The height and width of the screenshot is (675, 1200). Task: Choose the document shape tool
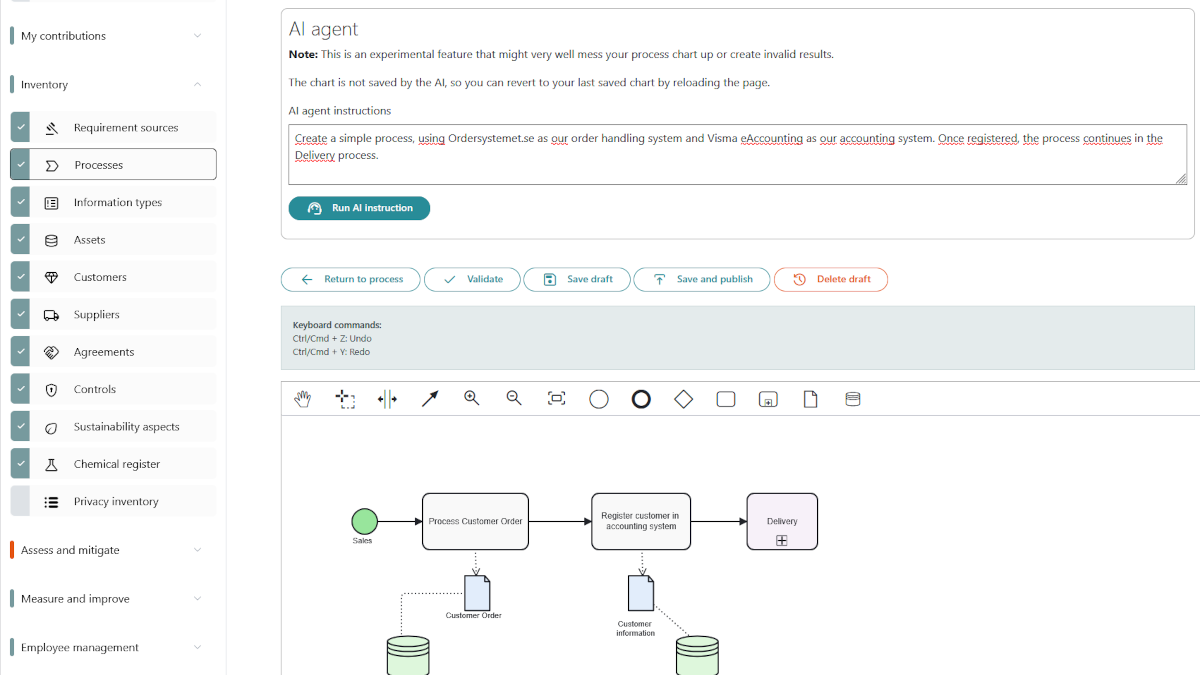pos(810,398)
